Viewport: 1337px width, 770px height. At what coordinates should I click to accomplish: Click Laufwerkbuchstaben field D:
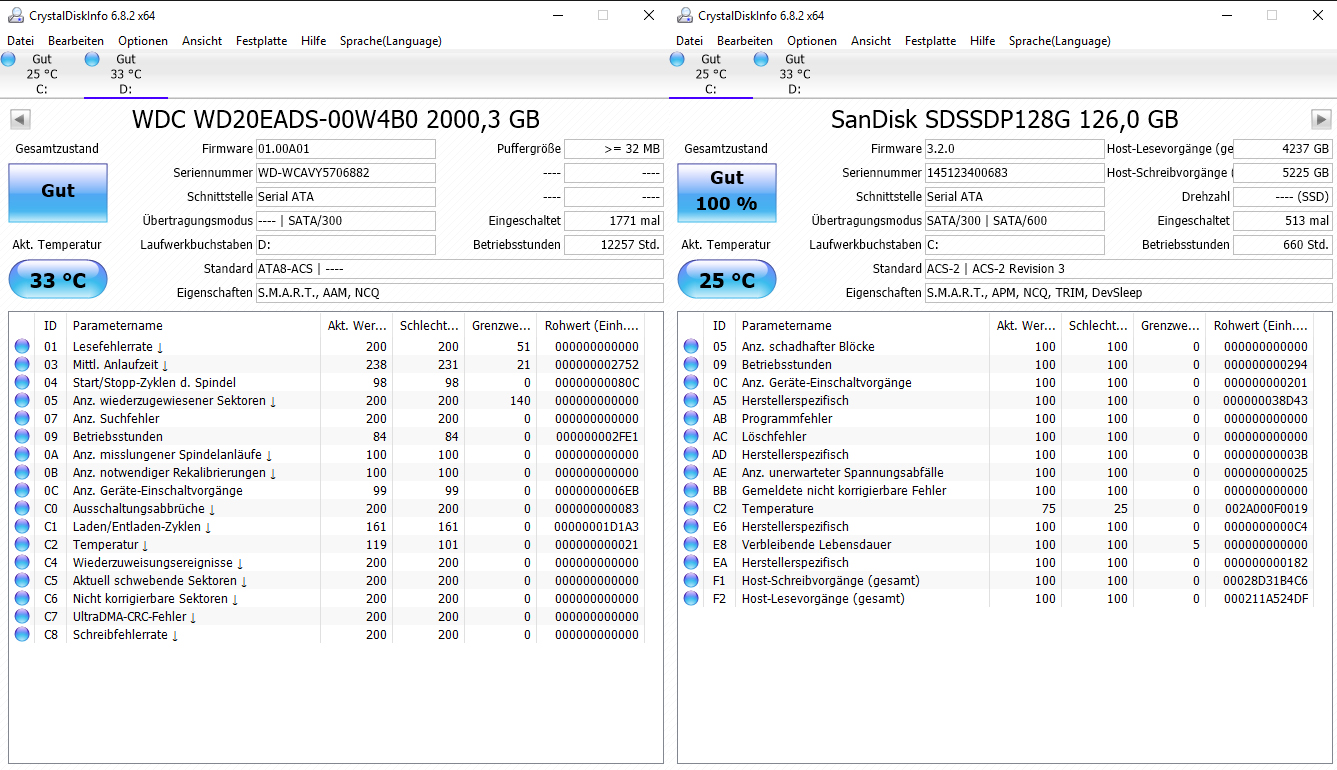coord(345,245)
